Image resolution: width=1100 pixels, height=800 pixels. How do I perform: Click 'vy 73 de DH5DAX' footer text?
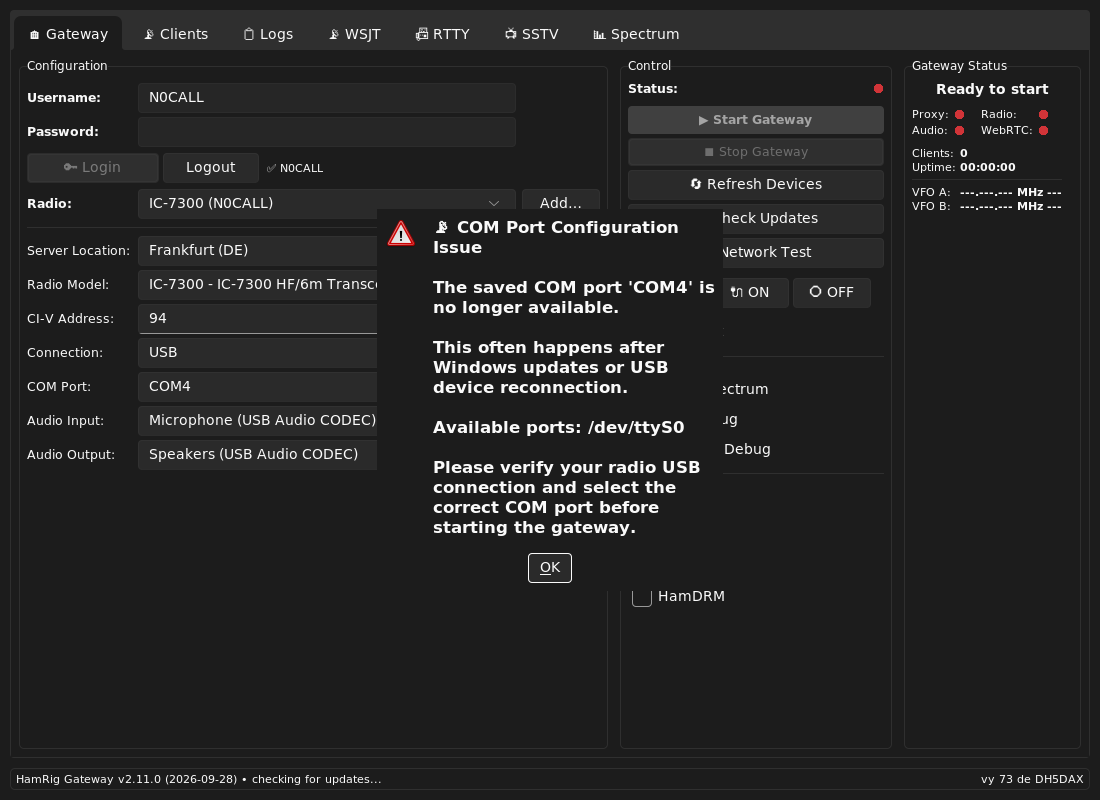pyautogui.click(x=1032, y=780)
